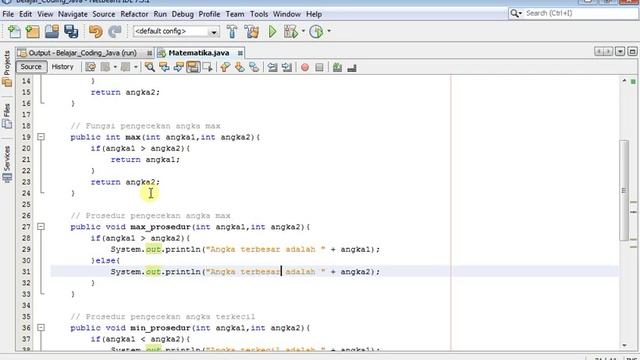Click the green error stripe status square
640x360 pixels.
tap(633, 82)
